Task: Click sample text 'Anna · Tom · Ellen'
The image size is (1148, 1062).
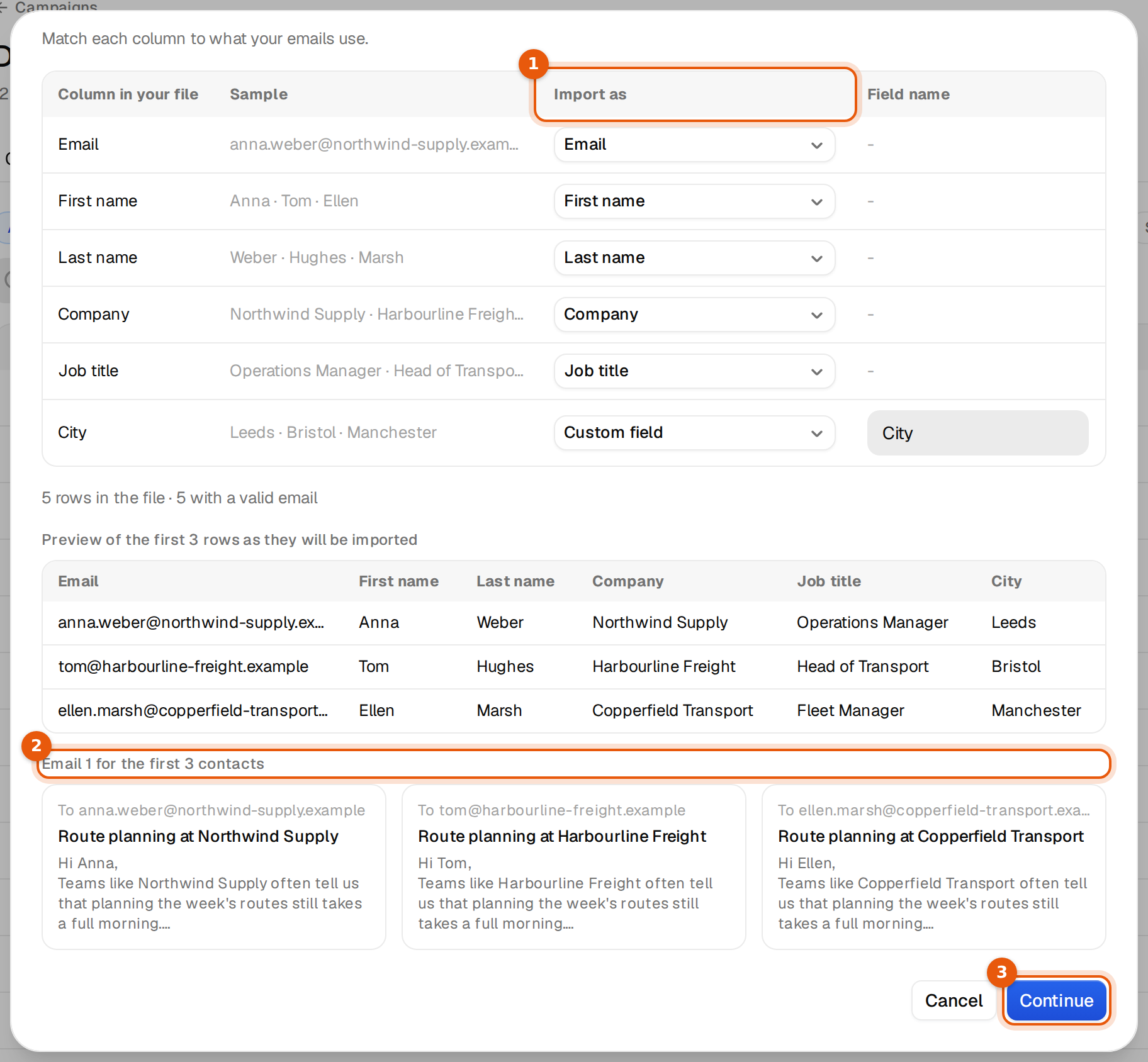Action: tap(294, 201)
